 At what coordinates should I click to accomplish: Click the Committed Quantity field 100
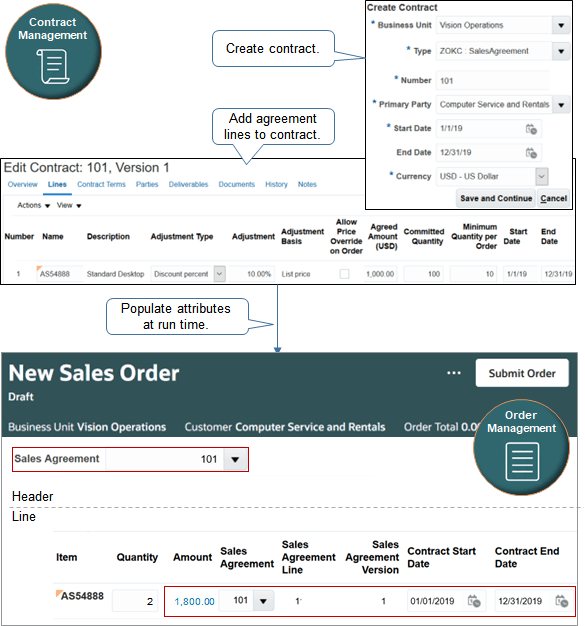pyautogui.click(x=424, y=274)
